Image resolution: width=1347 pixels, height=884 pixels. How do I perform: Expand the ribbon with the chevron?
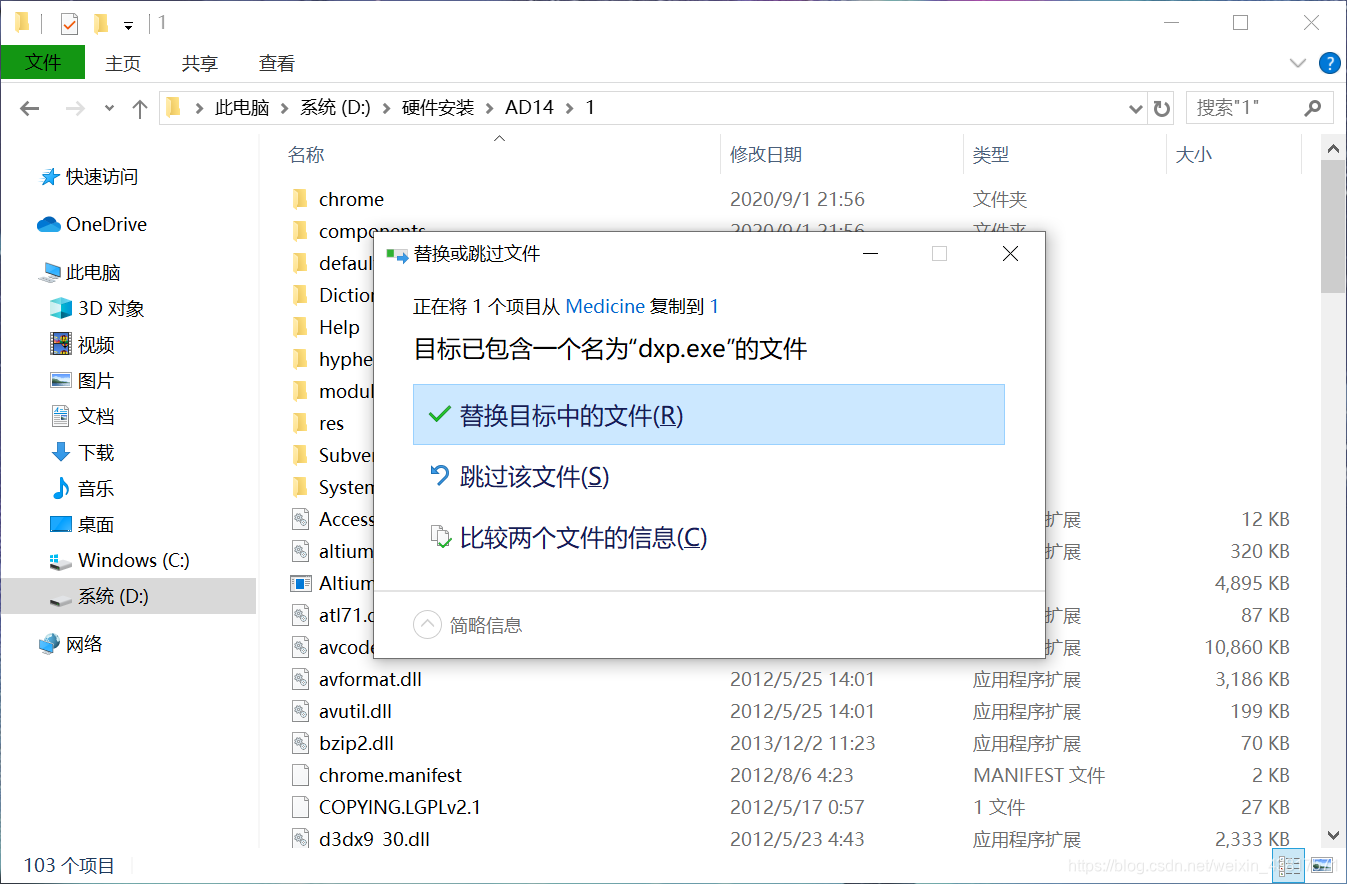[x=1298, y=63]
